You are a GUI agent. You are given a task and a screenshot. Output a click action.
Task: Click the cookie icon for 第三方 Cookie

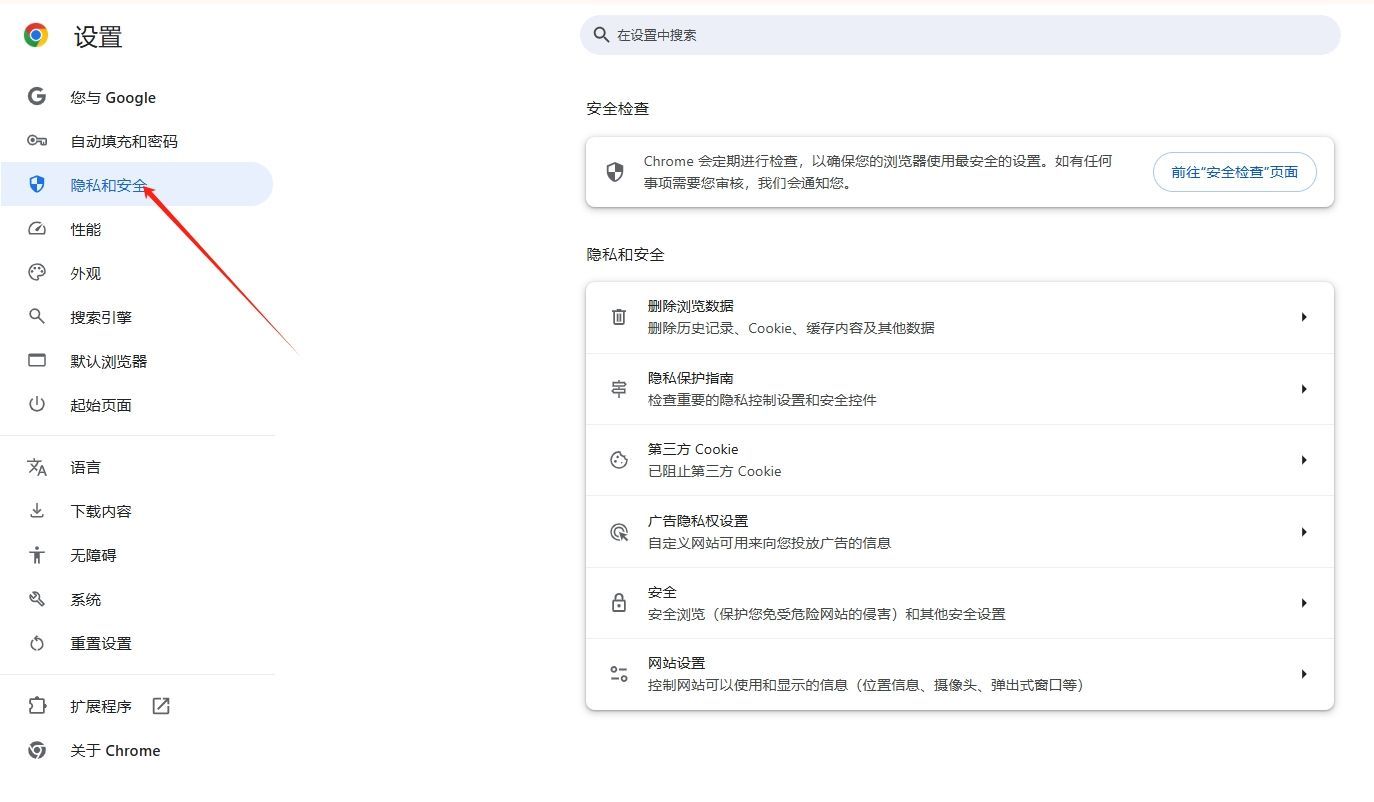[619, 460]
